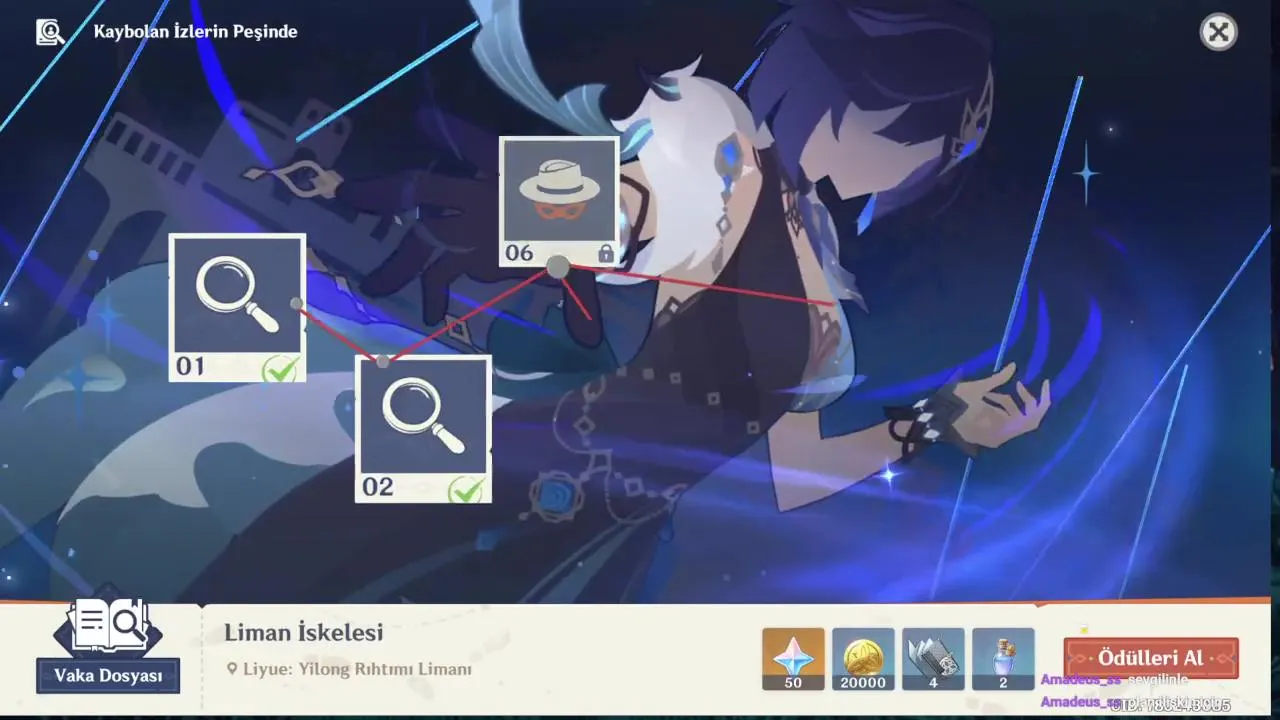Select locked suspect card 06

click(x=559, y=202)
